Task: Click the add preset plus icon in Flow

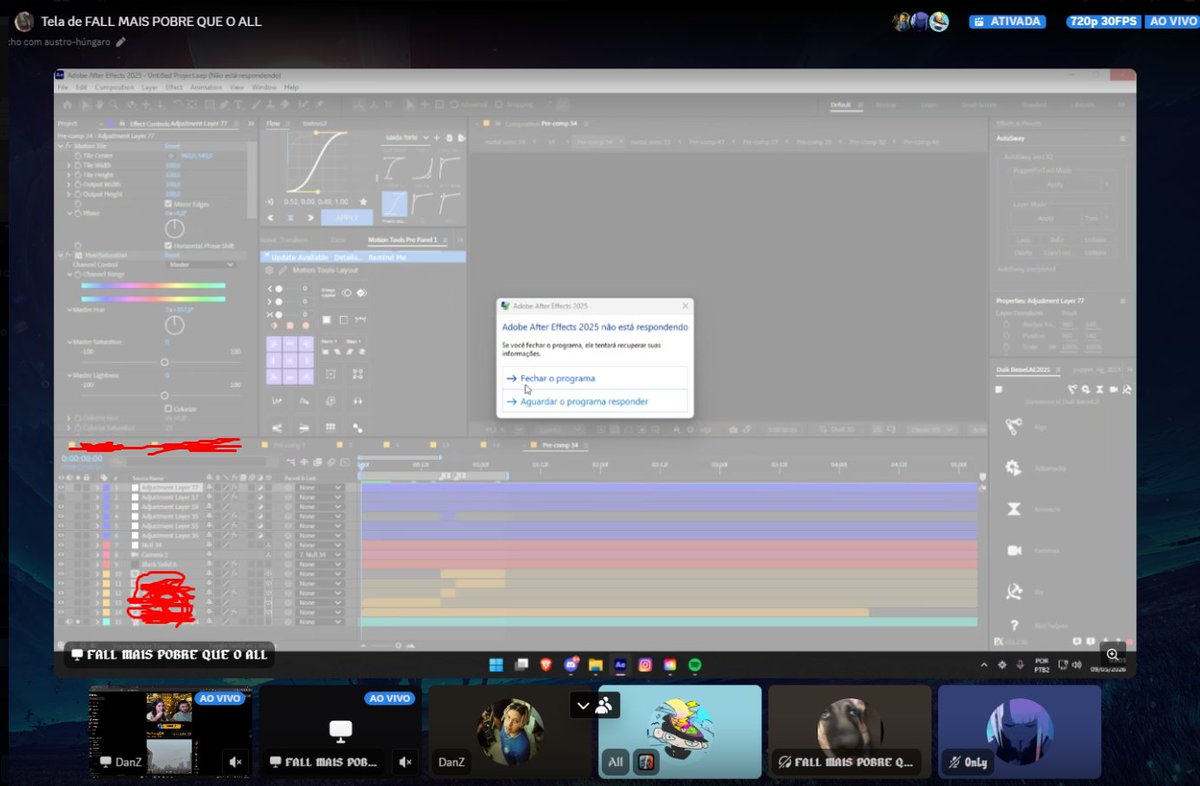Action: 439,137
